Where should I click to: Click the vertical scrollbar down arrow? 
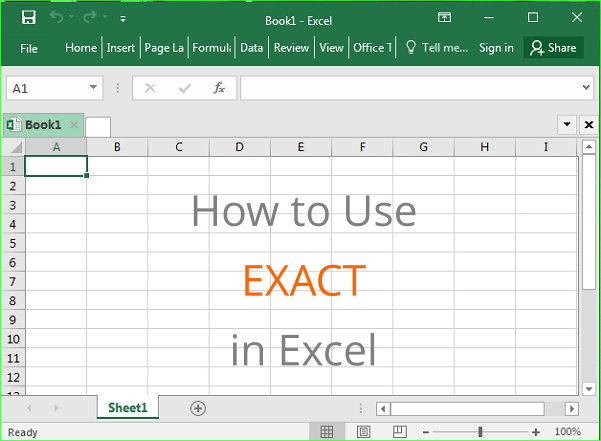tap(589, 389)
